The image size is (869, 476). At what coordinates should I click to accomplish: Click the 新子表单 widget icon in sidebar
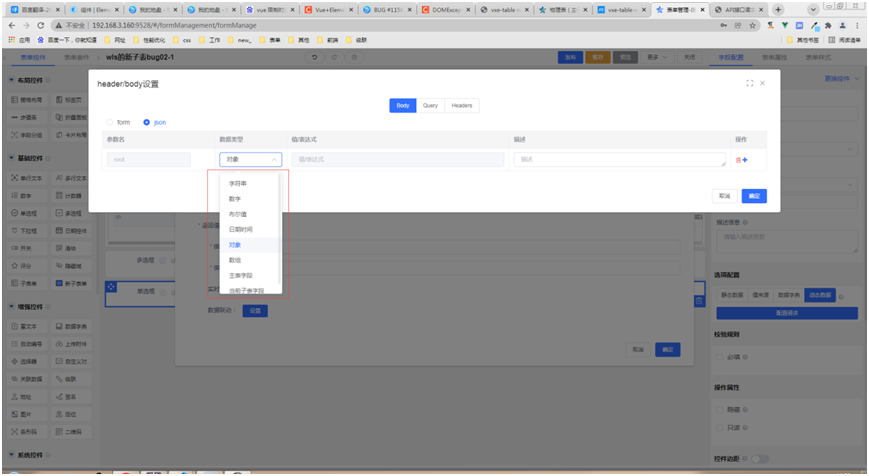click(x=58, y=284)
